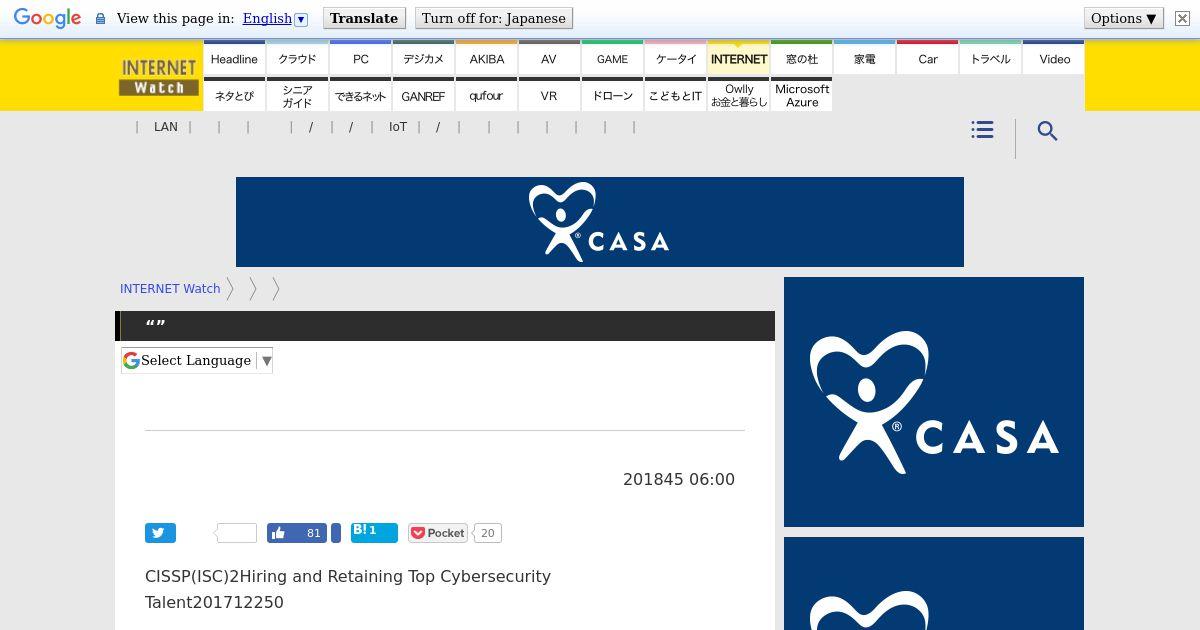Screen dimensions: 1200x630
Task: Open the こどもとIT tab
Action: (x=676, y=95)
